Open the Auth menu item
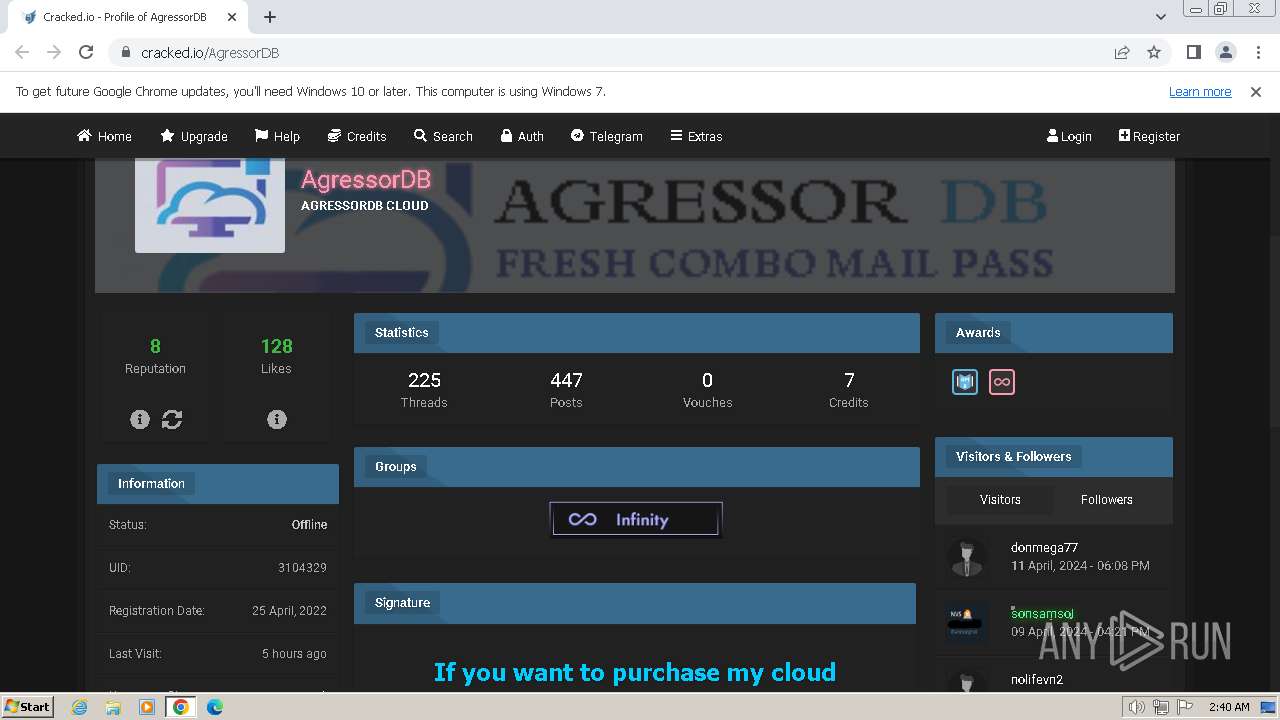The height and width of the screenshot is (720, 1280). [522, 136]
